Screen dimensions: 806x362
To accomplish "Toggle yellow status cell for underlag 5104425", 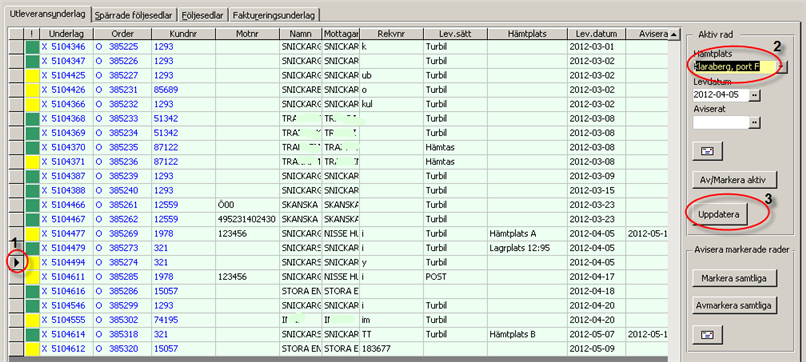I will point(32,76).
